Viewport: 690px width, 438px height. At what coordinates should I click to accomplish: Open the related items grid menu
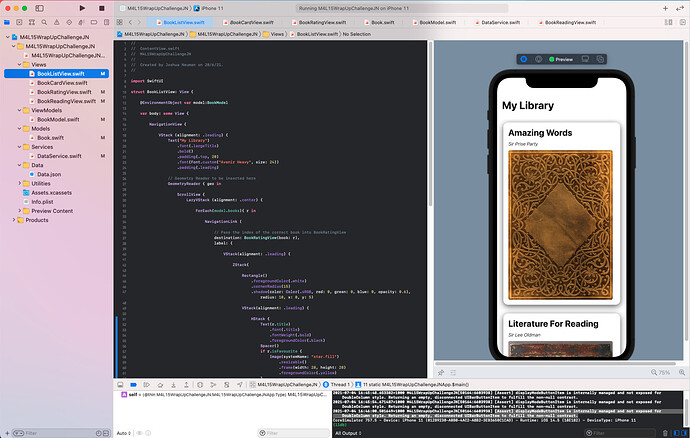click(120, 22)
